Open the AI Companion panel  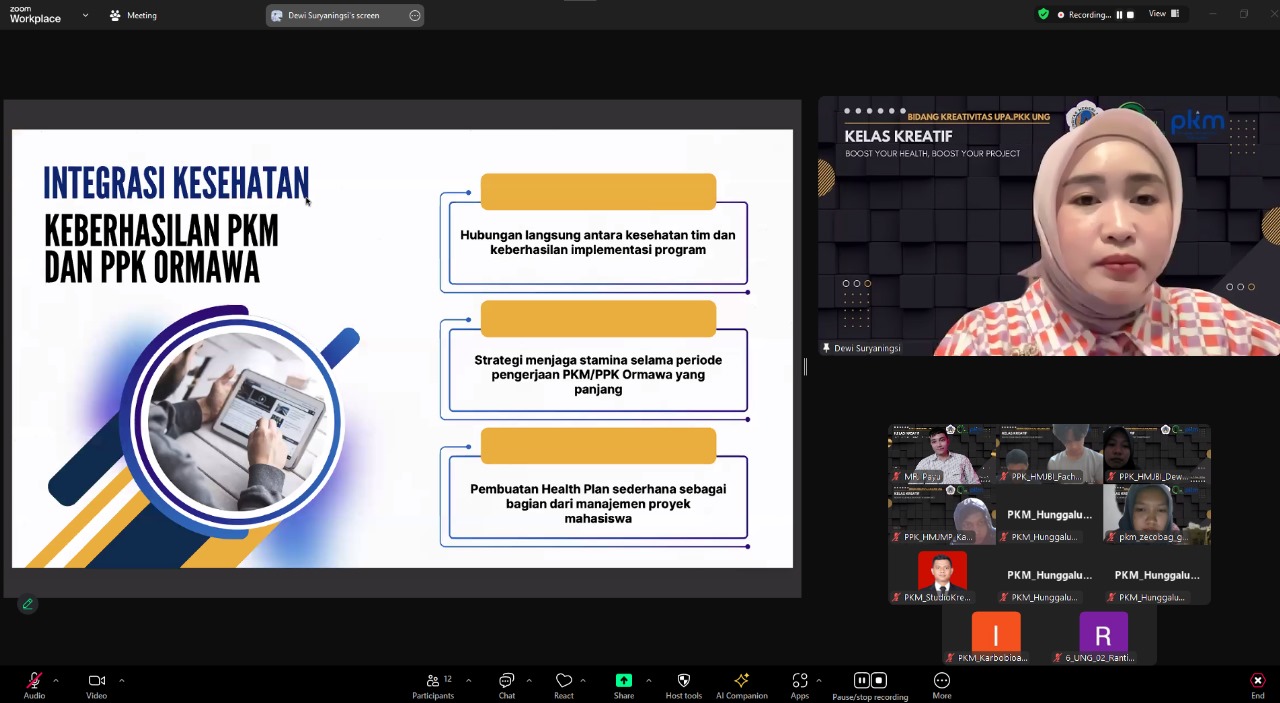[x=741, y=685]
